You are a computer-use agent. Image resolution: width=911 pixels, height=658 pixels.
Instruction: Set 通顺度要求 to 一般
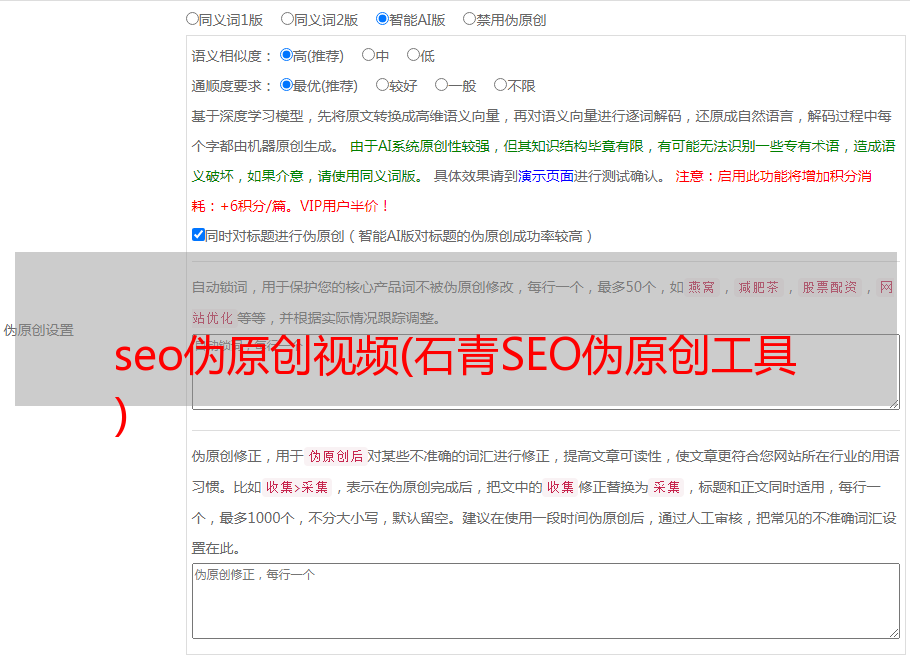(x=441, y=85)
